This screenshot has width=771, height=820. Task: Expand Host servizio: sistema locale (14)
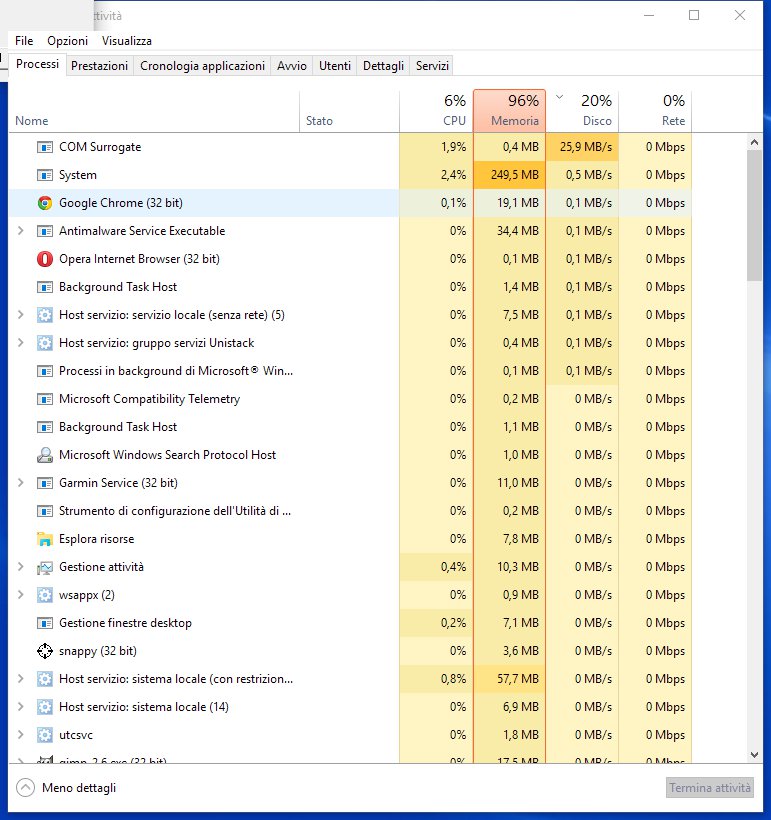pyautogui.click(x=20, y=707)
